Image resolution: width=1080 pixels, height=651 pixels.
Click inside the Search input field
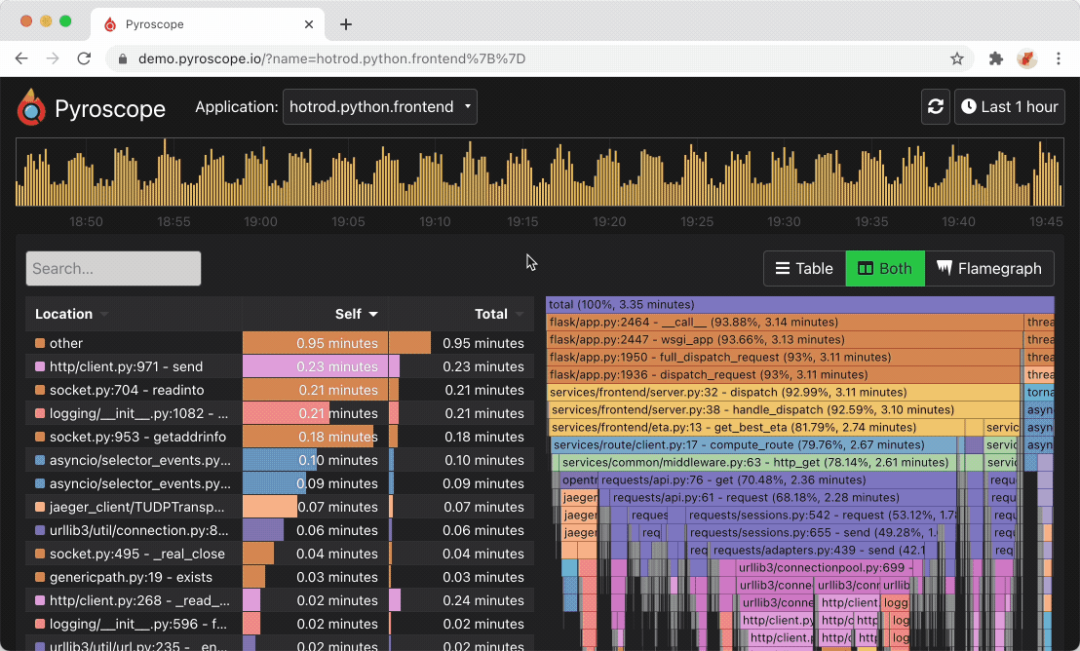point(113,268)
